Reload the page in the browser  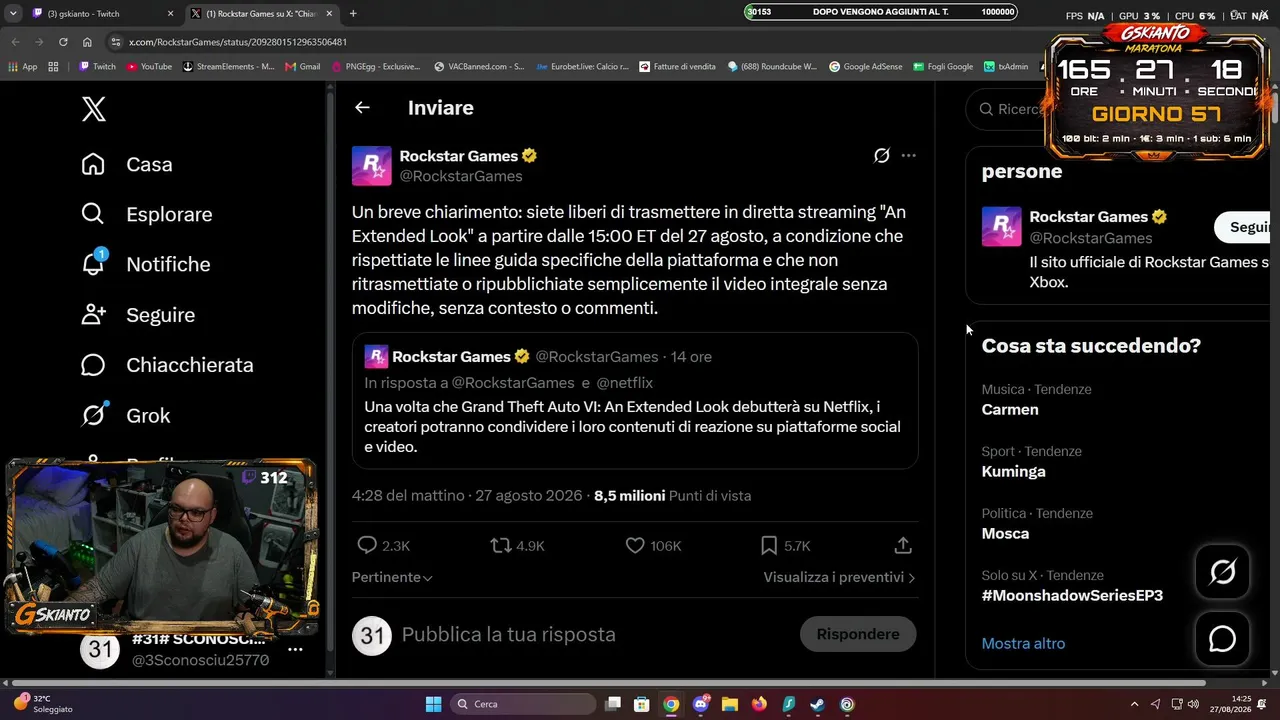pyautogui.click(x=63, y=42)
